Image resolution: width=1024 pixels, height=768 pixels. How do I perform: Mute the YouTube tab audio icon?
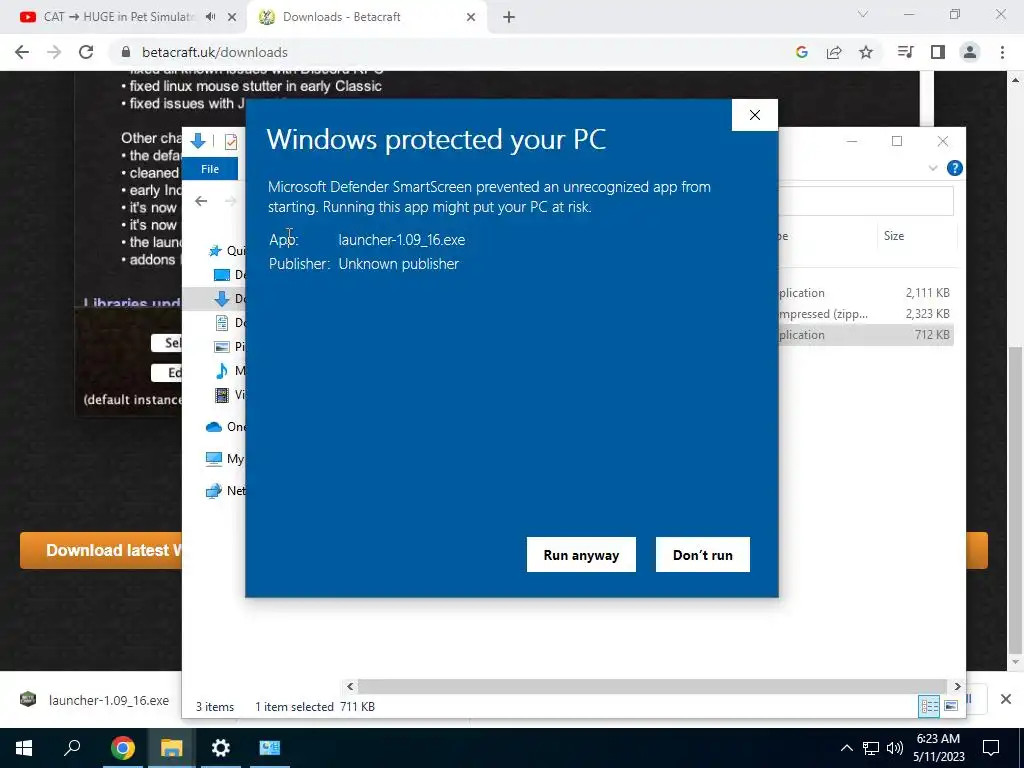[x=210, y=17]
